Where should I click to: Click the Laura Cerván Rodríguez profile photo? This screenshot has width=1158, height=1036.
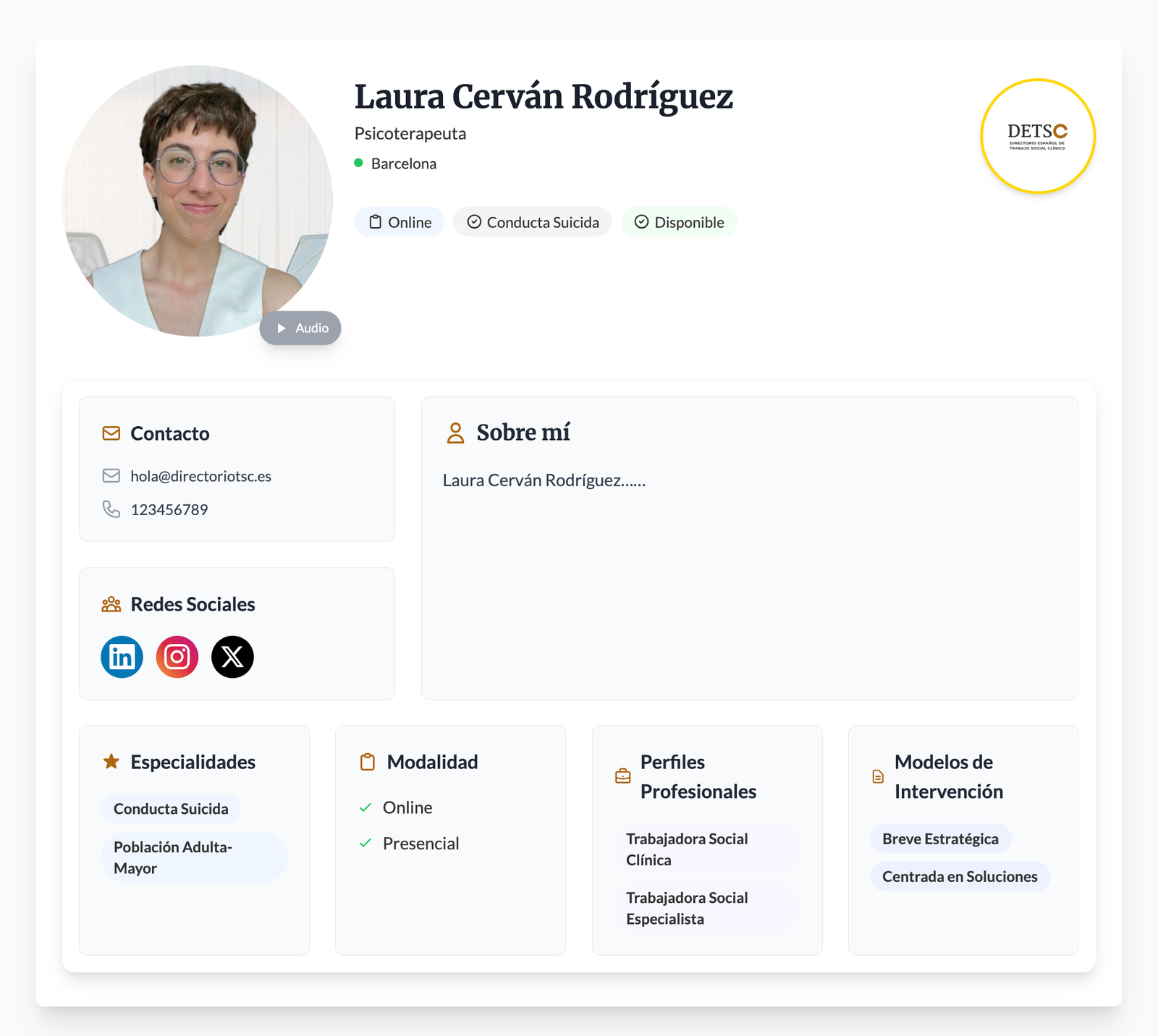197,201
